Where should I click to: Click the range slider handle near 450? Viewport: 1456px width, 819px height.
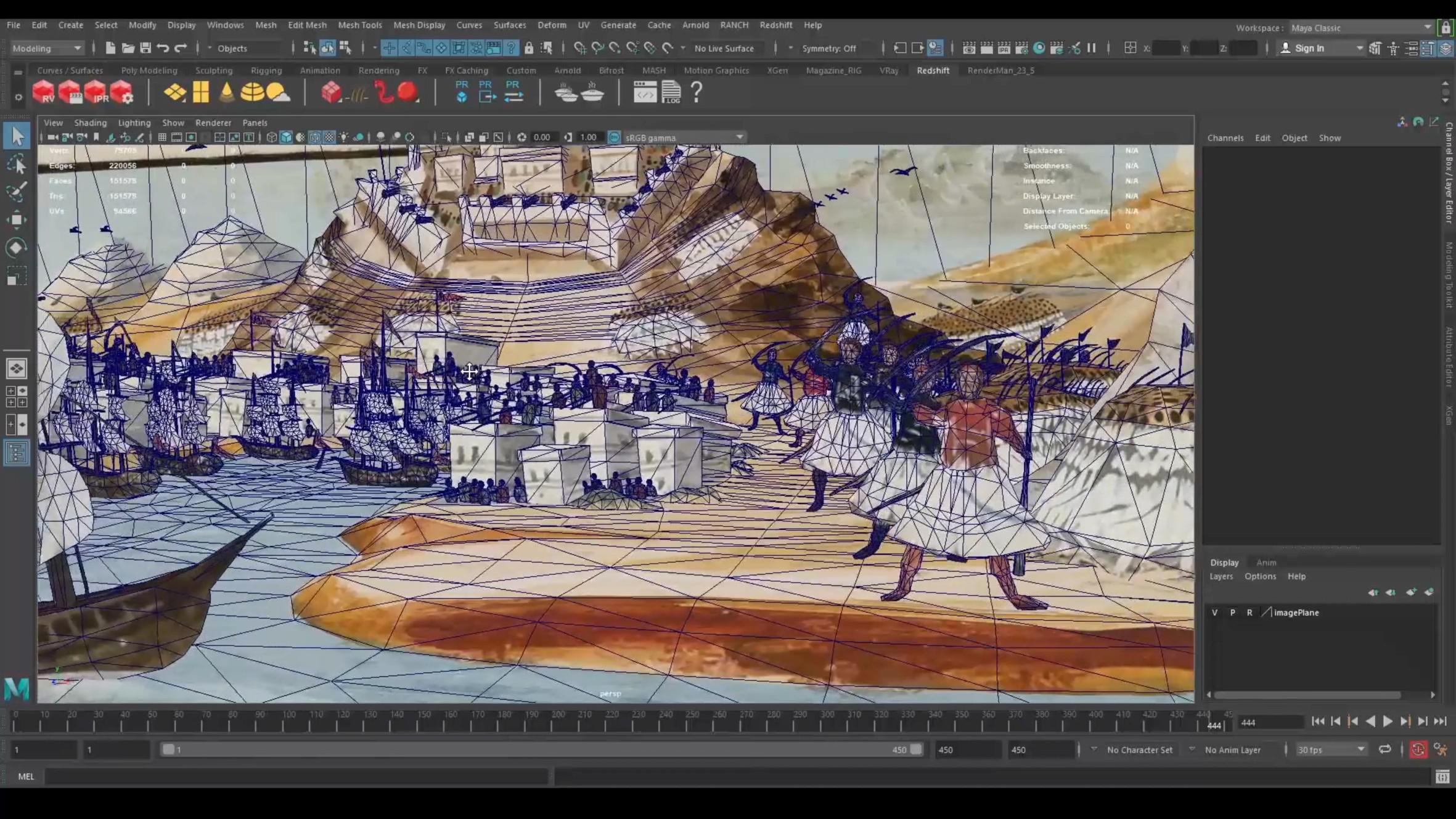[x=916, y=749]
